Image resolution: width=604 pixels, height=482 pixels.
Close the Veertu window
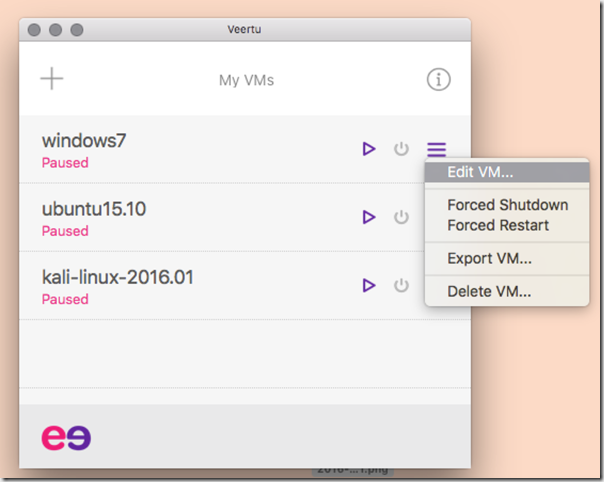pos(34,30)
